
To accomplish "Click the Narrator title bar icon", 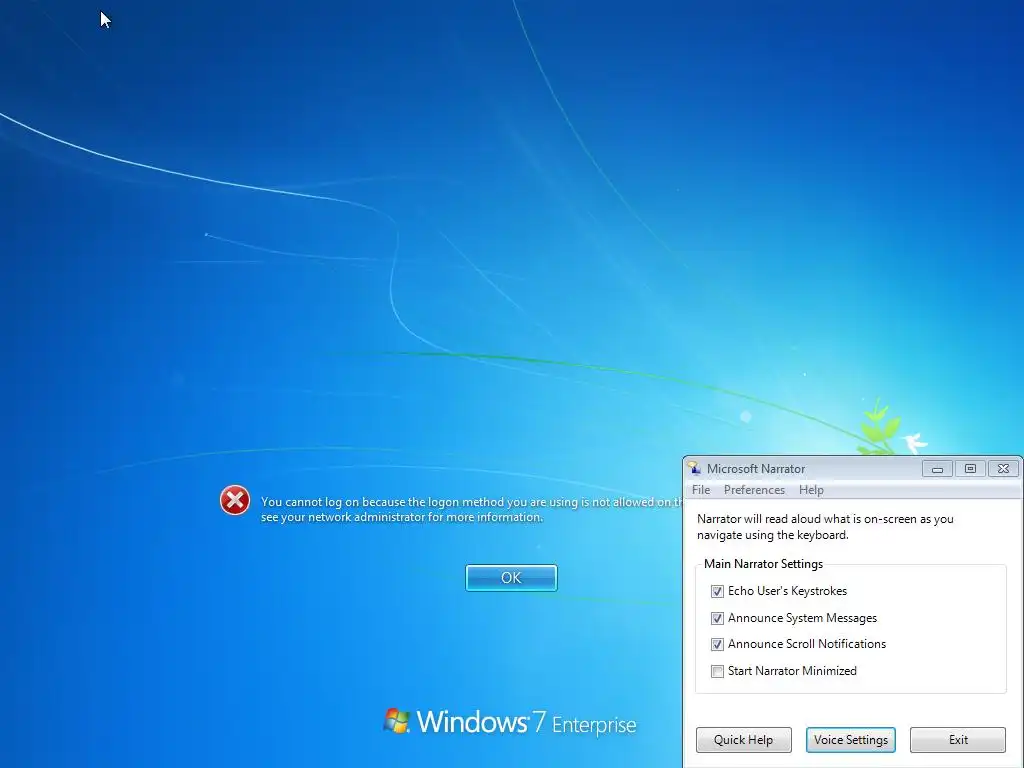I will [x=694, y=468].
